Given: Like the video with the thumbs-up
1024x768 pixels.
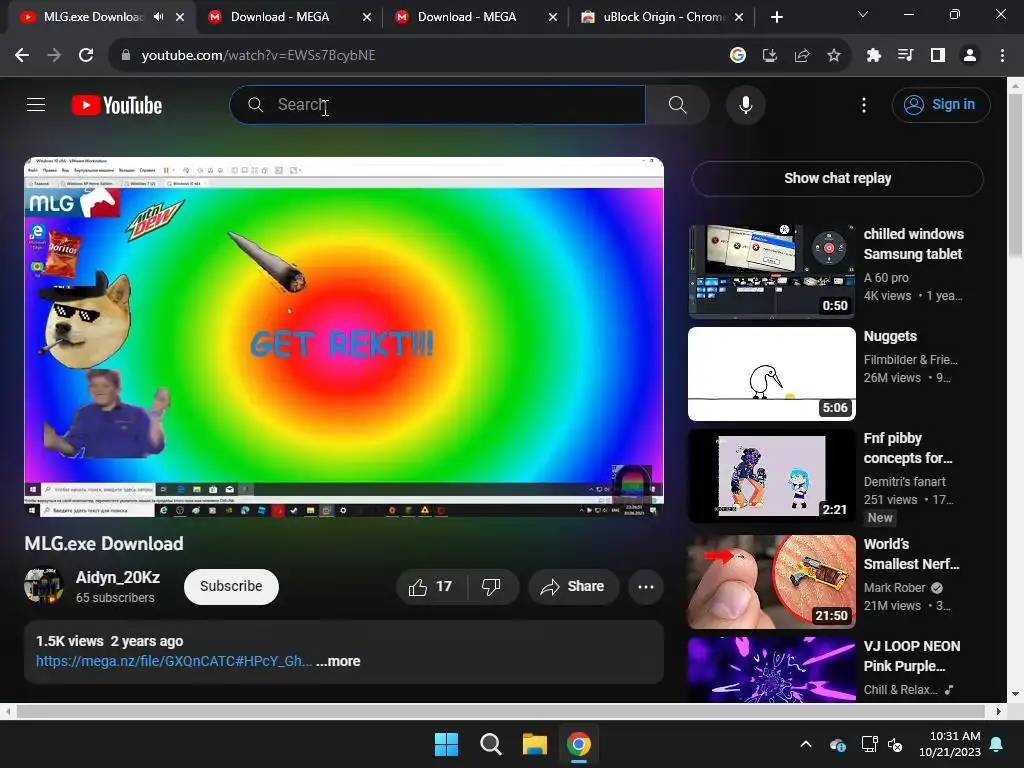Looking at the screenshot, I should coord(431,586).
